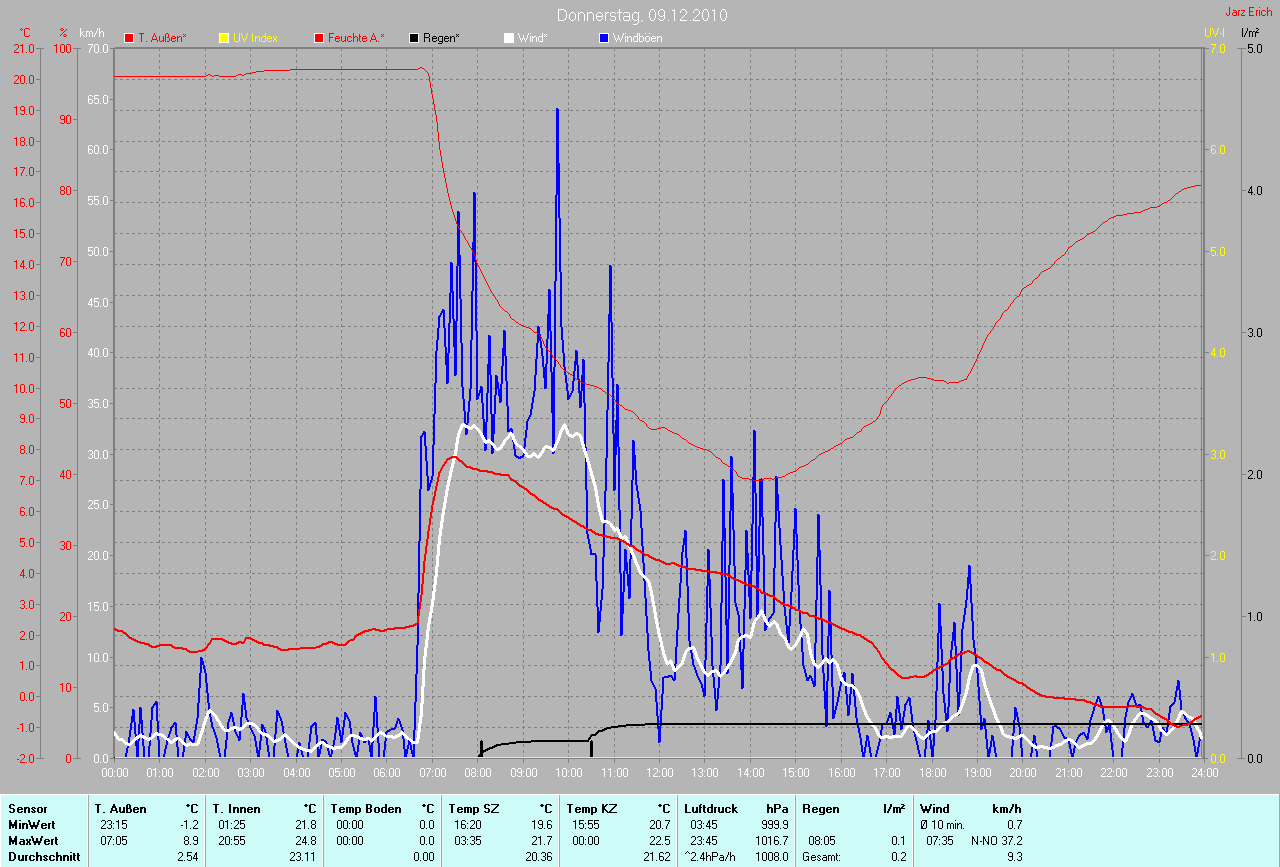The image size is (1280, 867).
Task: Click the '70.0' km/h axis tick
Action: [98, 48]
